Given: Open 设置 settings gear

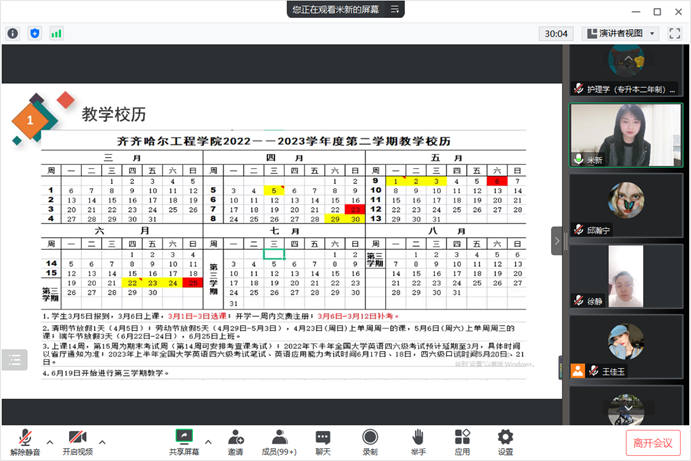Looking at the screenshot, I should click(506, 441).
